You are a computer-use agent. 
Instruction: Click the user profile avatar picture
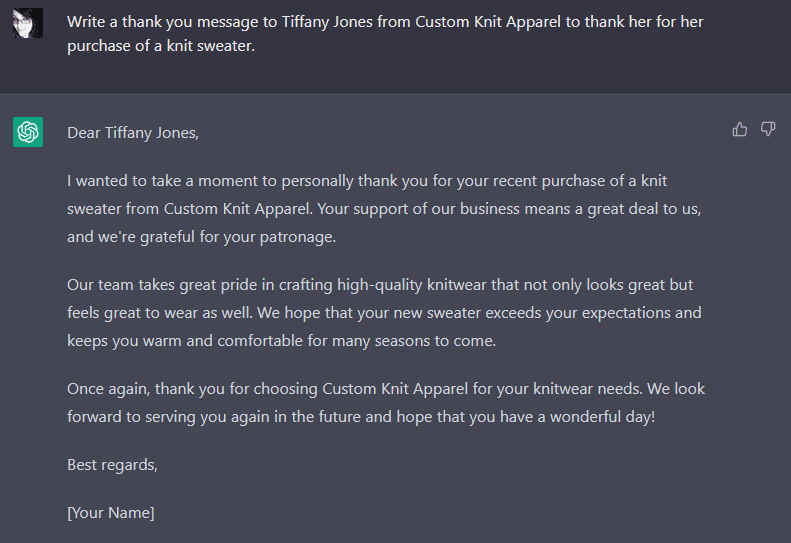(x=27, y=23)
